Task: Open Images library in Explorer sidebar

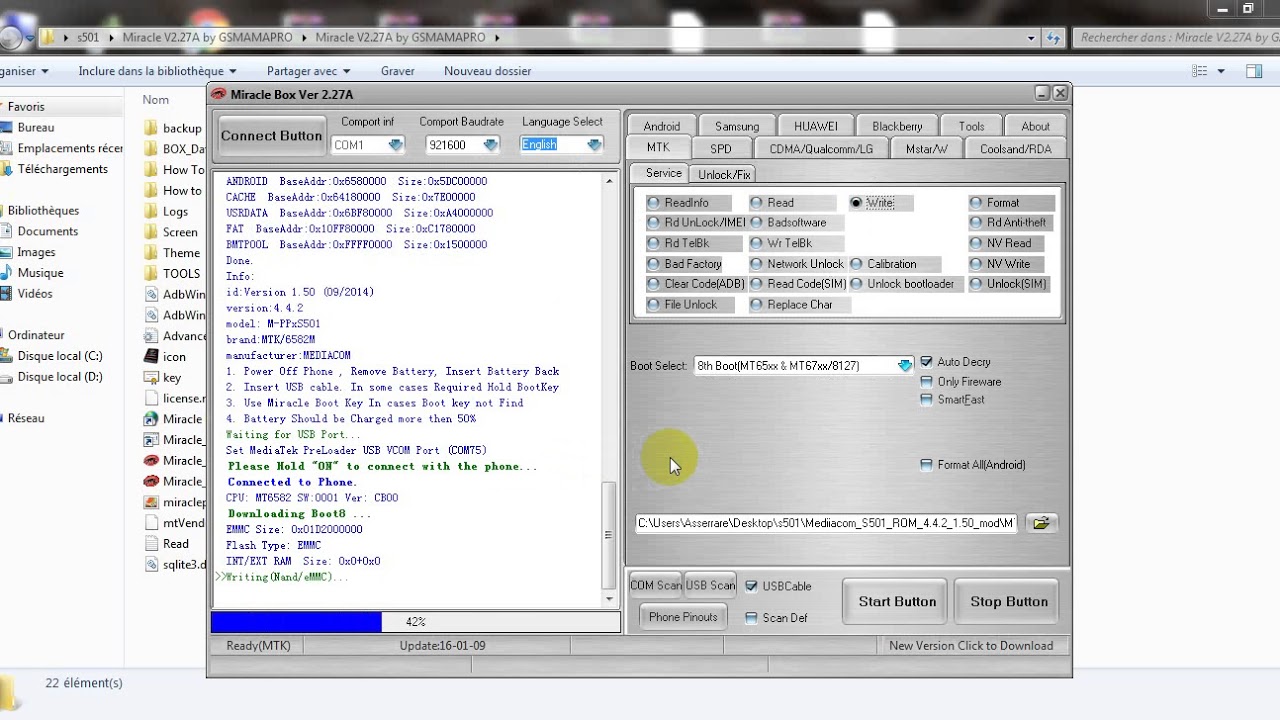Action: tap(36, 252)
